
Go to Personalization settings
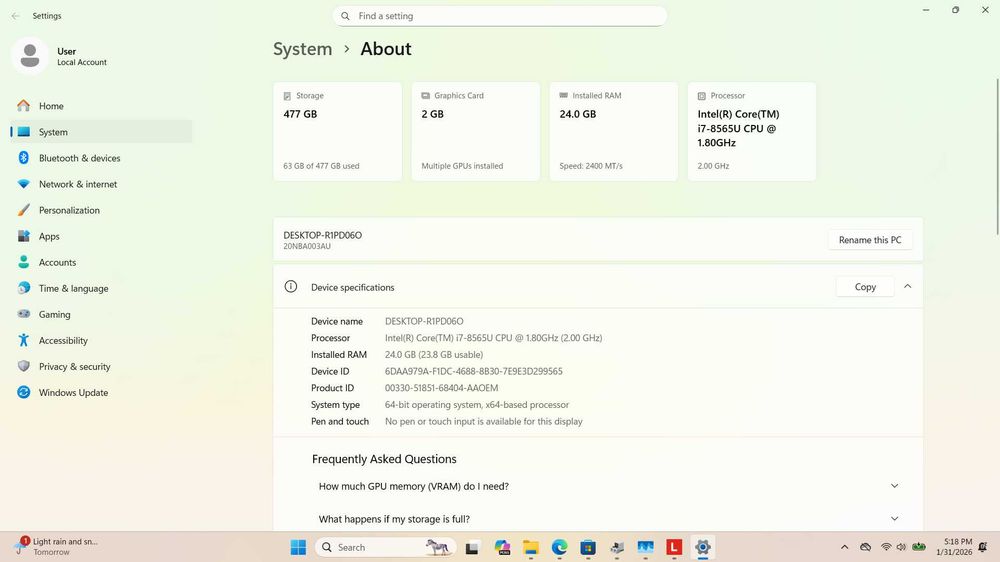(x=101, y=211)
